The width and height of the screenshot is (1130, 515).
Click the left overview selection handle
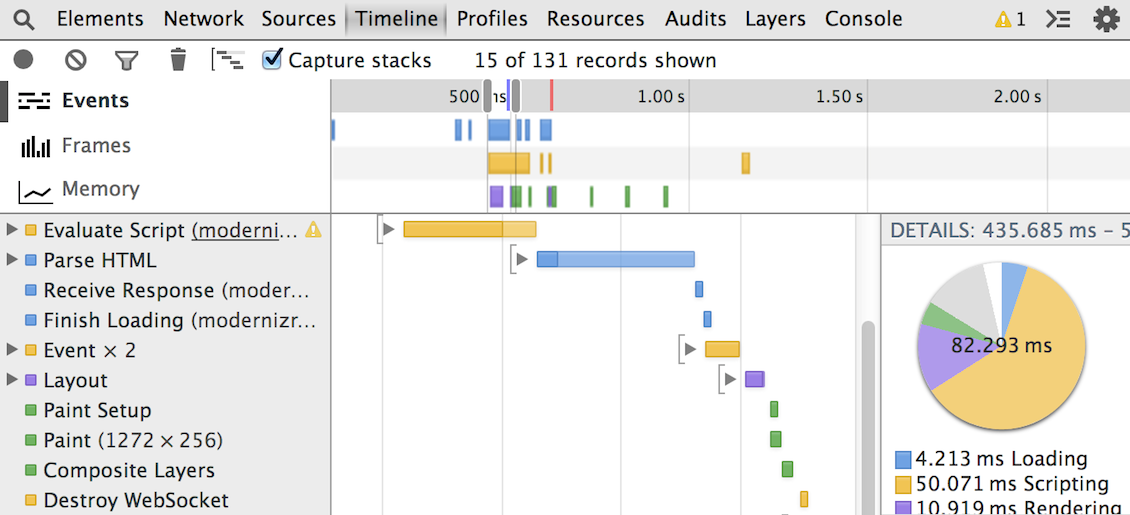point(487,96)
